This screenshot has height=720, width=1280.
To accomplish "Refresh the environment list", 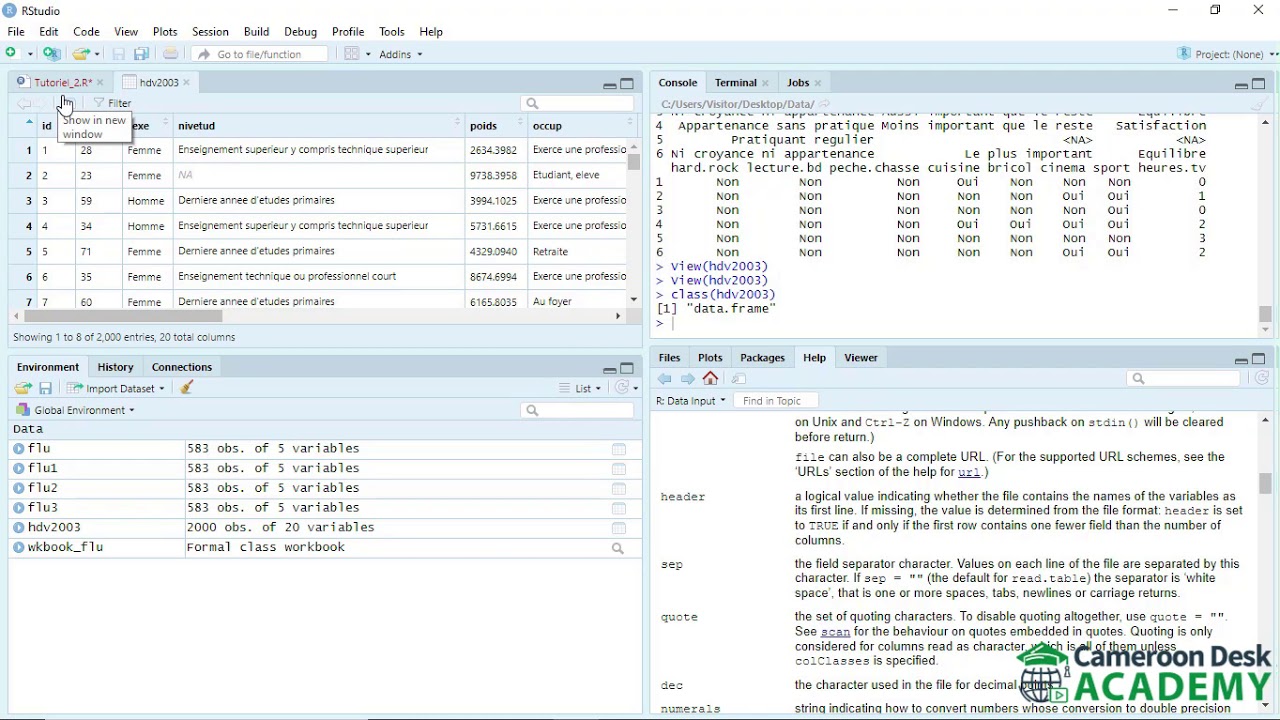I will (623, 388).
